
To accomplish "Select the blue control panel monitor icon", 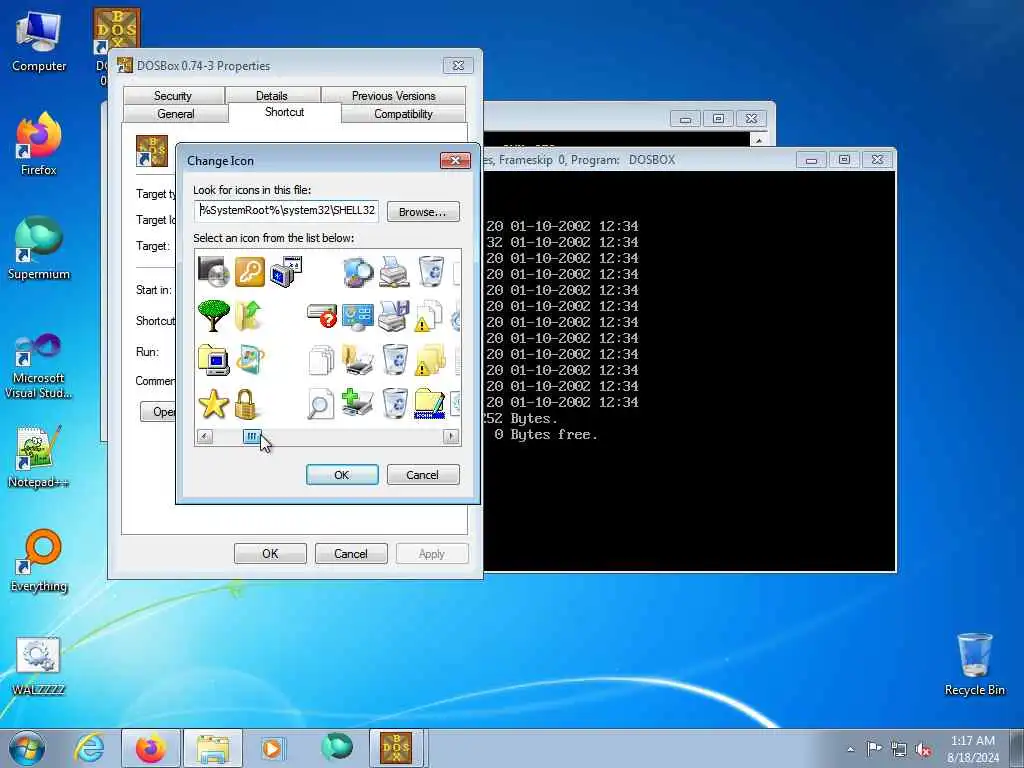I will (358, 315).
